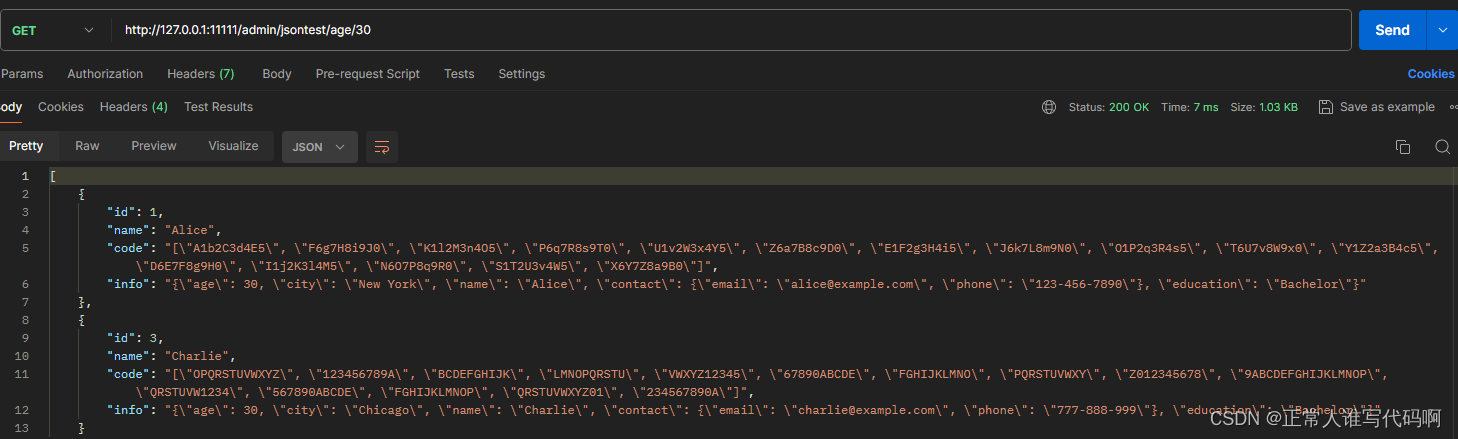Click the network globe icon
This screenshot has height=439, width=1458.
1048,107
